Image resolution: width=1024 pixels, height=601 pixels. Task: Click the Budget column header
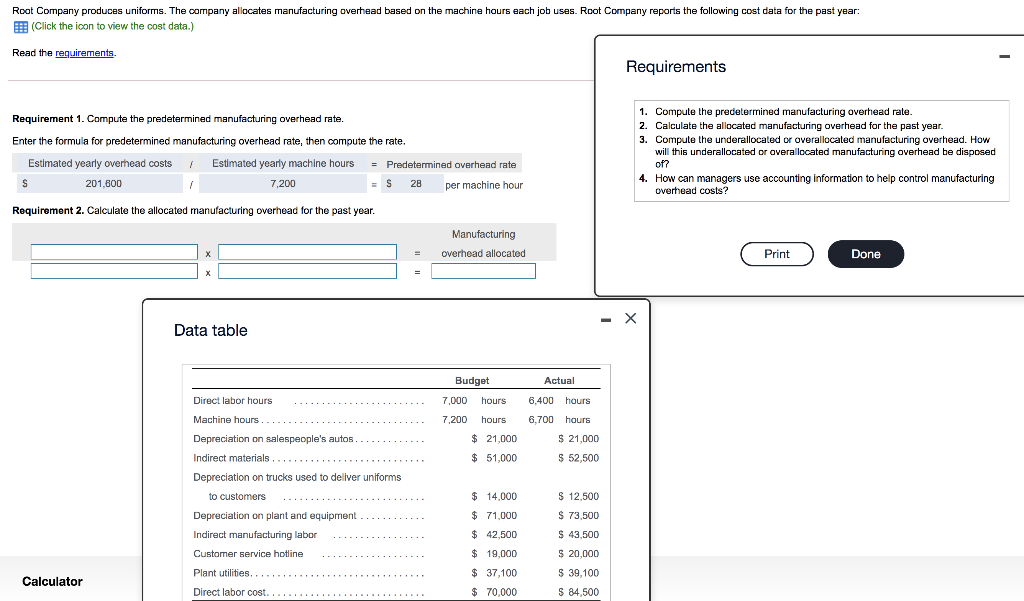coord(472,381)
